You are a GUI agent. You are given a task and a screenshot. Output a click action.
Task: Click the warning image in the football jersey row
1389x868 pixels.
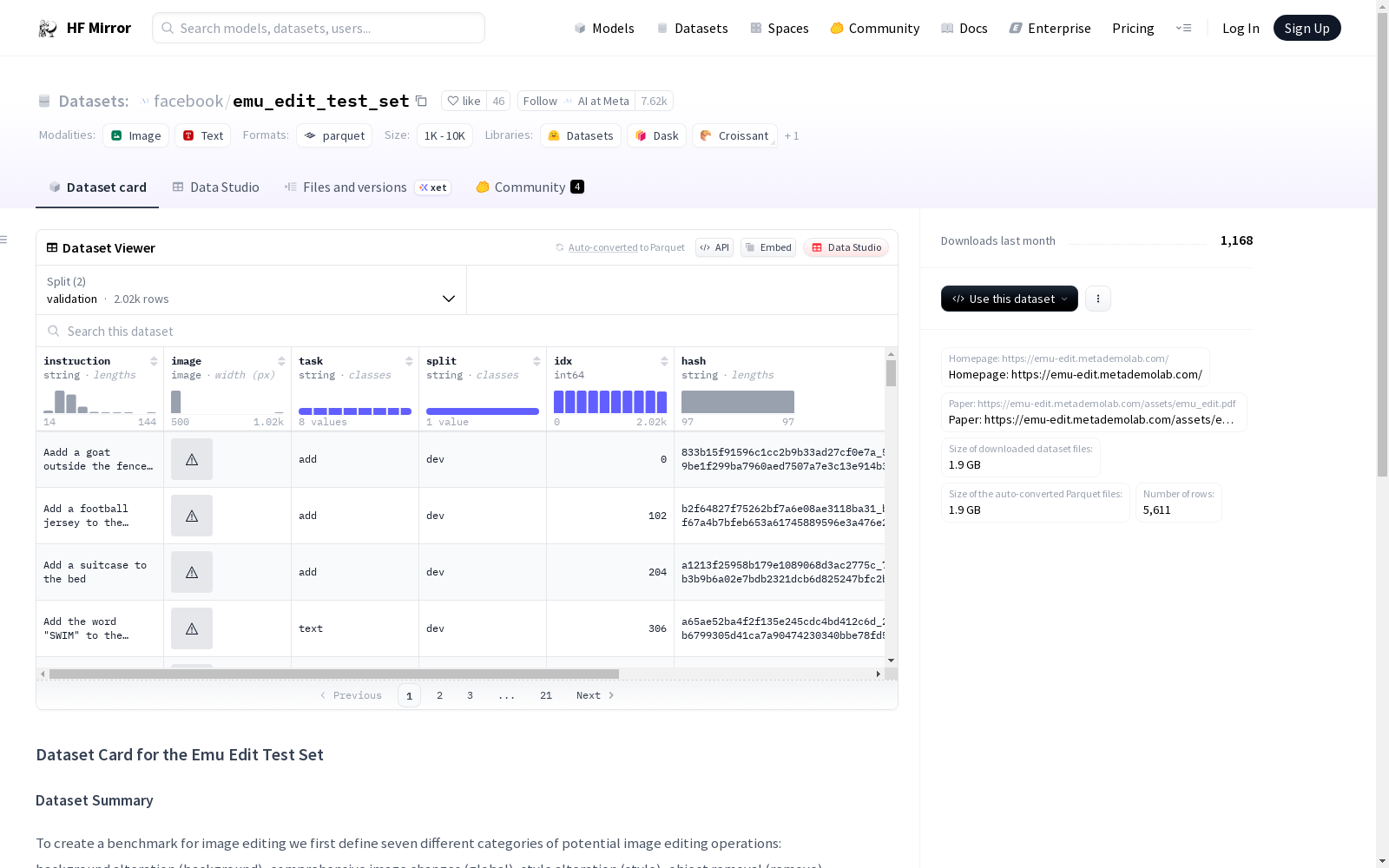click(192, 516)
